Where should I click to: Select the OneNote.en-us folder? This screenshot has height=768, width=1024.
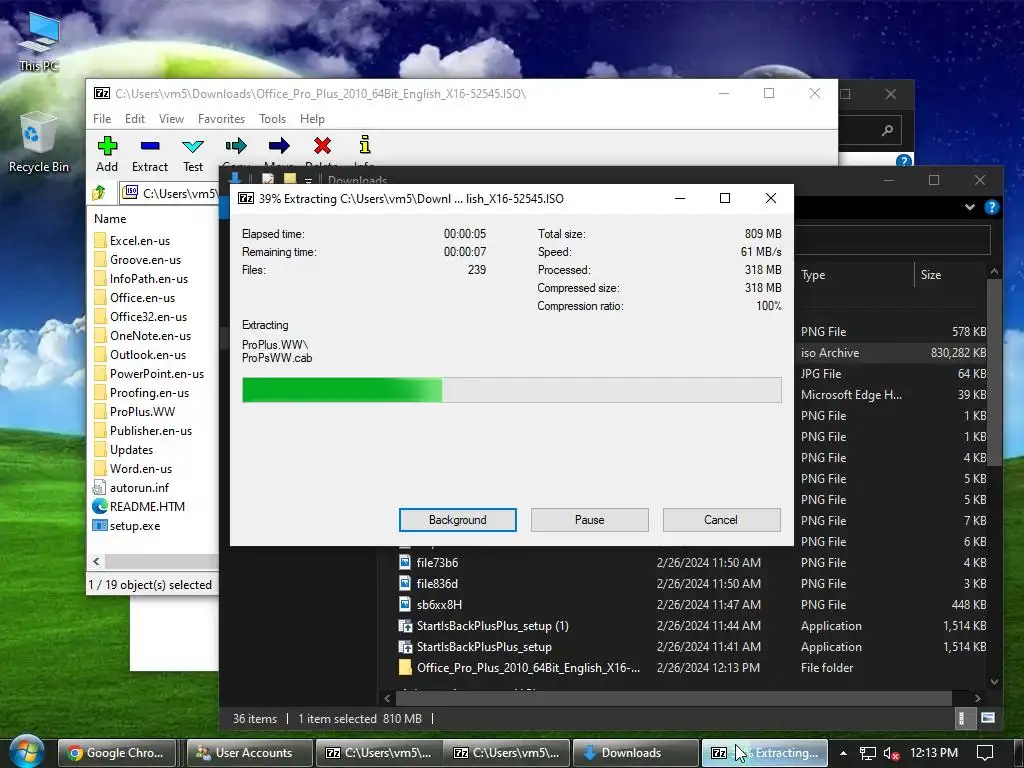pyautogui.click(x=142, y=336)
